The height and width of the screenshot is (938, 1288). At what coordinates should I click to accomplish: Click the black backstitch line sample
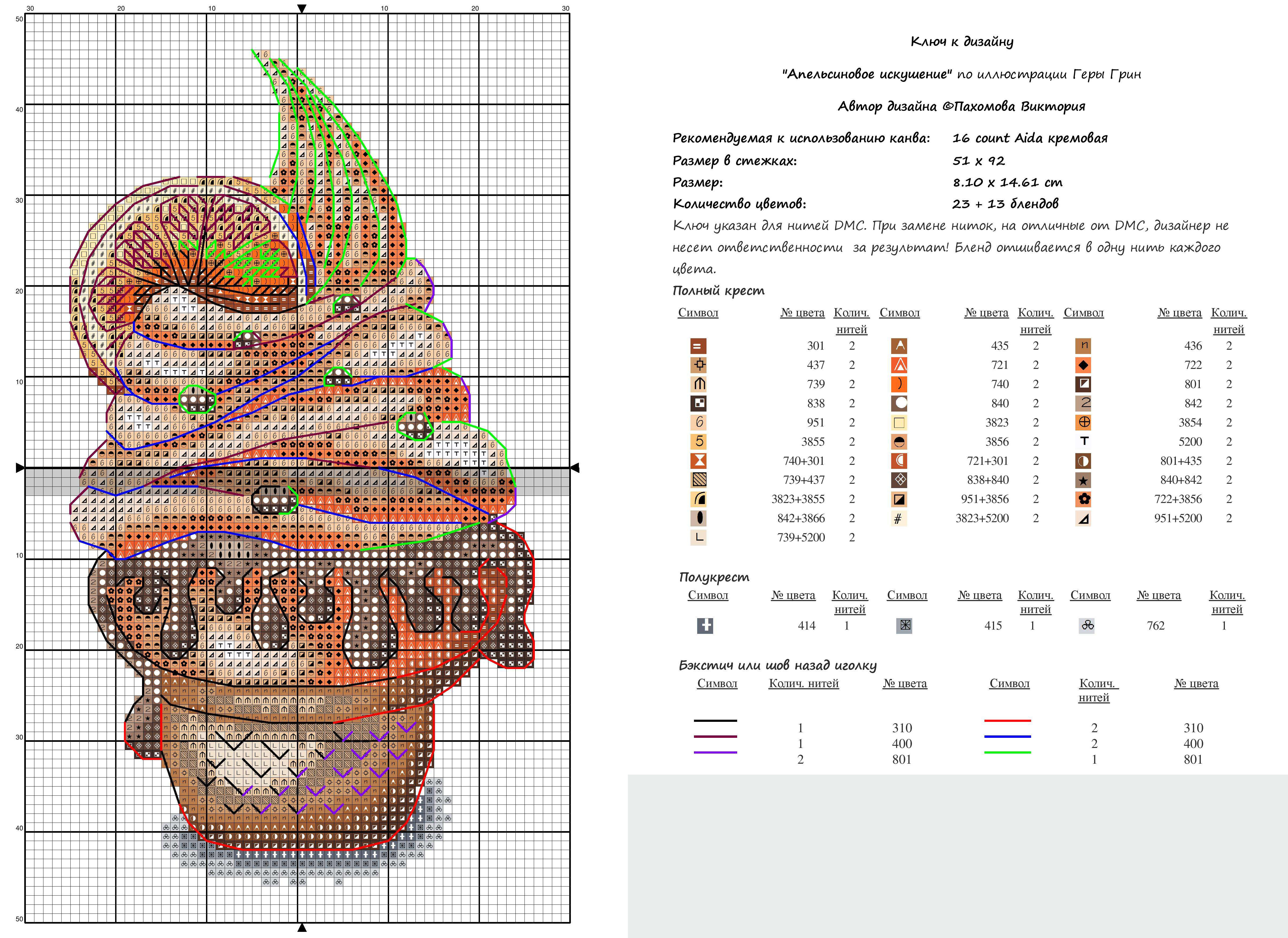click(x=715, y=721)
